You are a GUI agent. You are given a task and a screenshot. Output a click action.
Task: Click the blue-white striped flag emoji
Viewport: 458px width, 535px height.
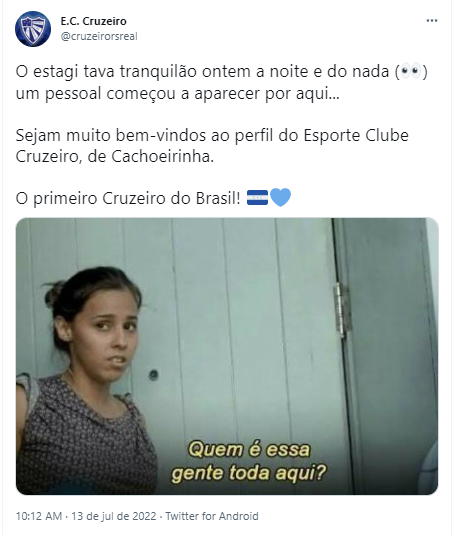257,198
